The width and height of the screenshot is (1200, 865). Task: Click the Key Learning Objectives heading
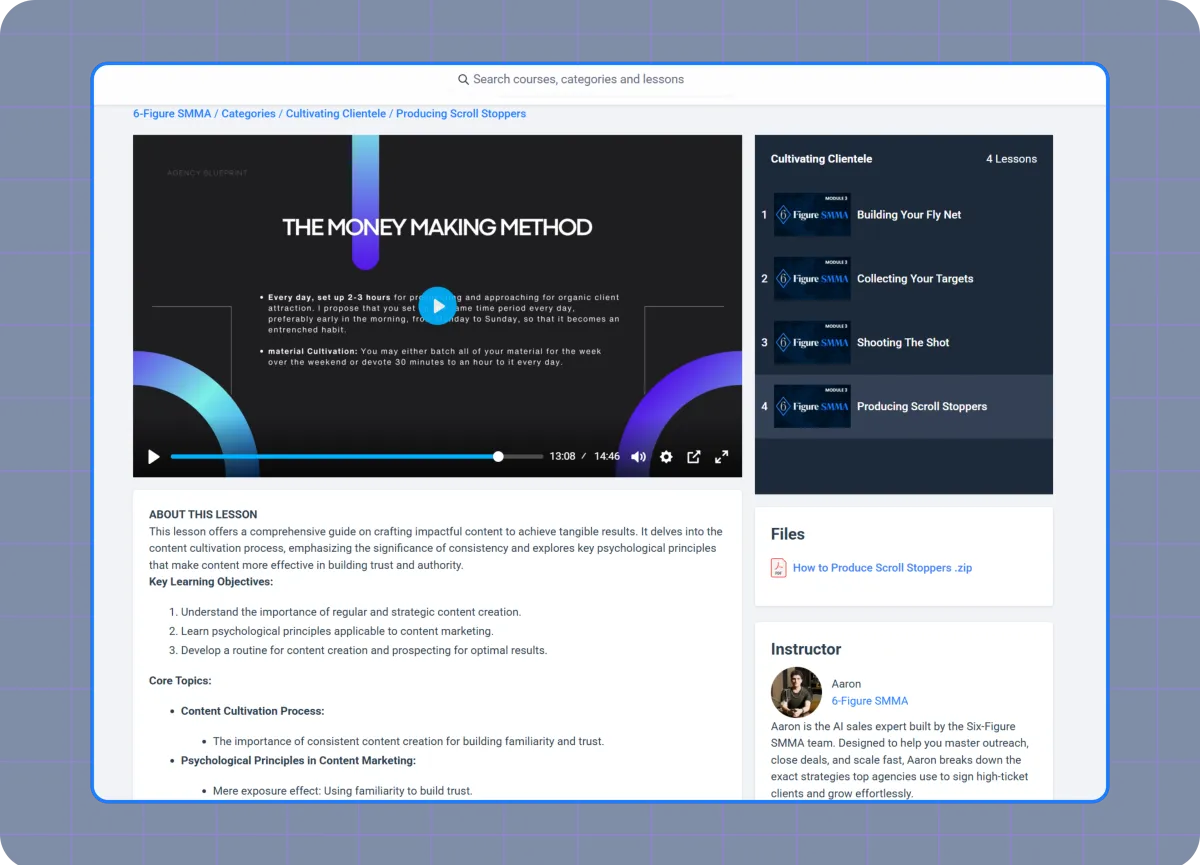click(x=211, y=582)
